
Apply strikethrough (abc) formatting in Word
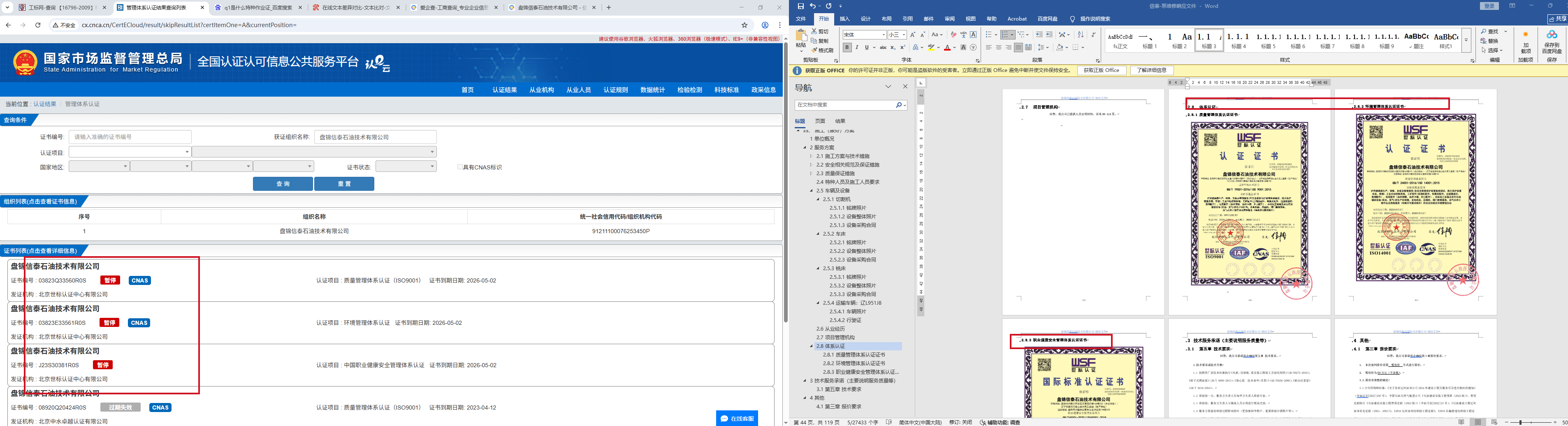(883, 47)
